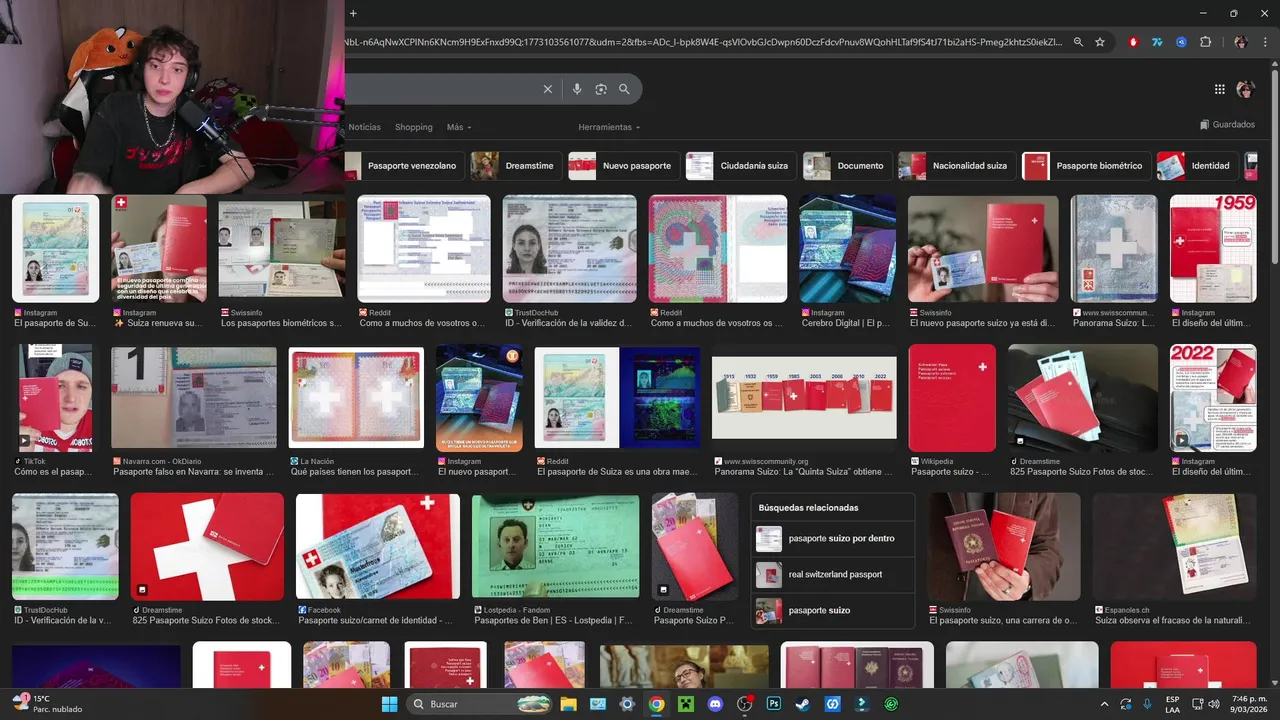Click the Windows taskbar Buscar search box
This screenshot has width=1280, height=720.
(479, 704)
